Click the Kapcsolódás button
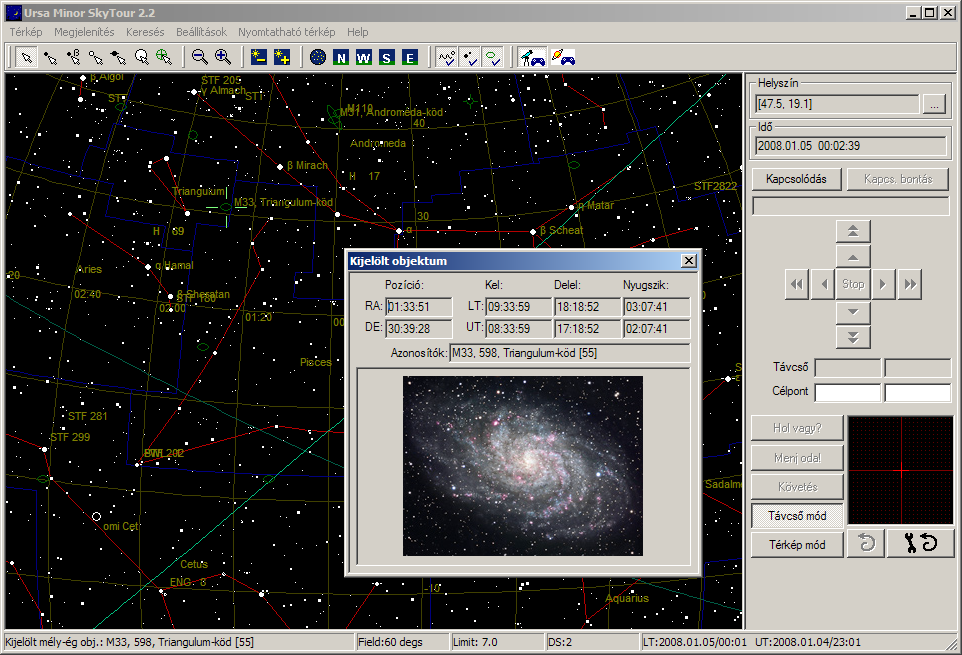This screenshot has height=655, width=962. point(796,179)
